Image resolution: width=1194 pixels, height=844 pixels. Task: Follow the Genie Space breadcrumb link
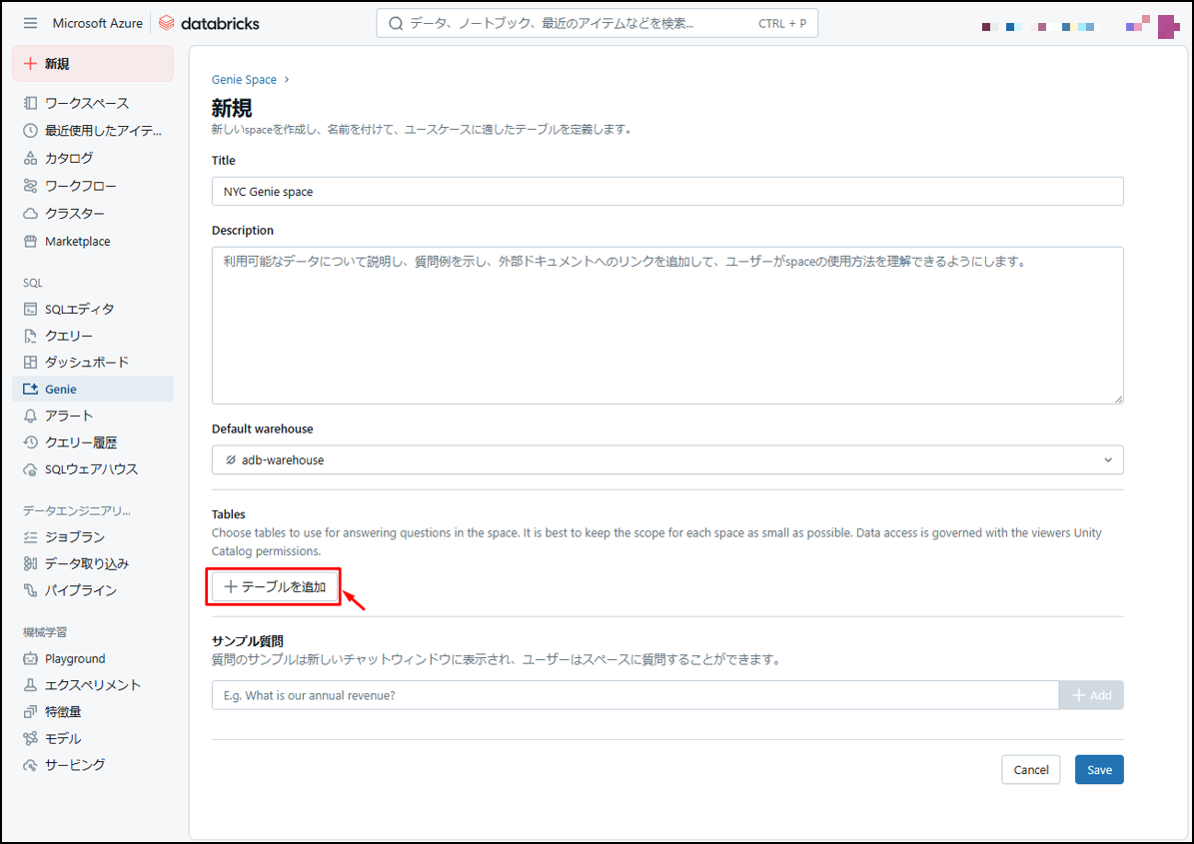(x=244, y=80)
